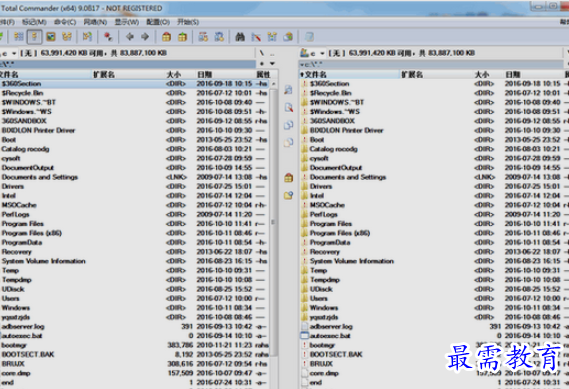Open the 命令(C) menu
Image resolution: width=569 pixels, height=389 pixels.
pos(65,22)
